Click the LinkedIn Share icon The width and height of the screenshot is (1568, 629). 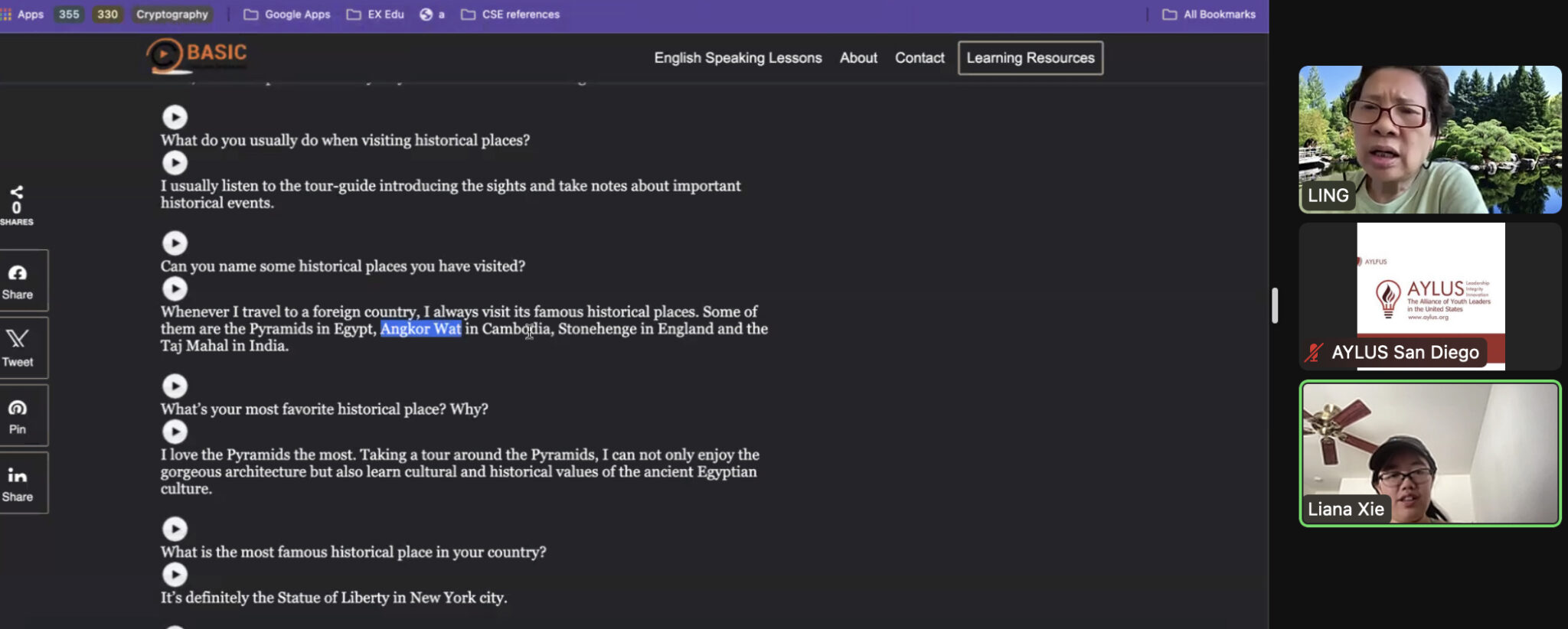18,483
